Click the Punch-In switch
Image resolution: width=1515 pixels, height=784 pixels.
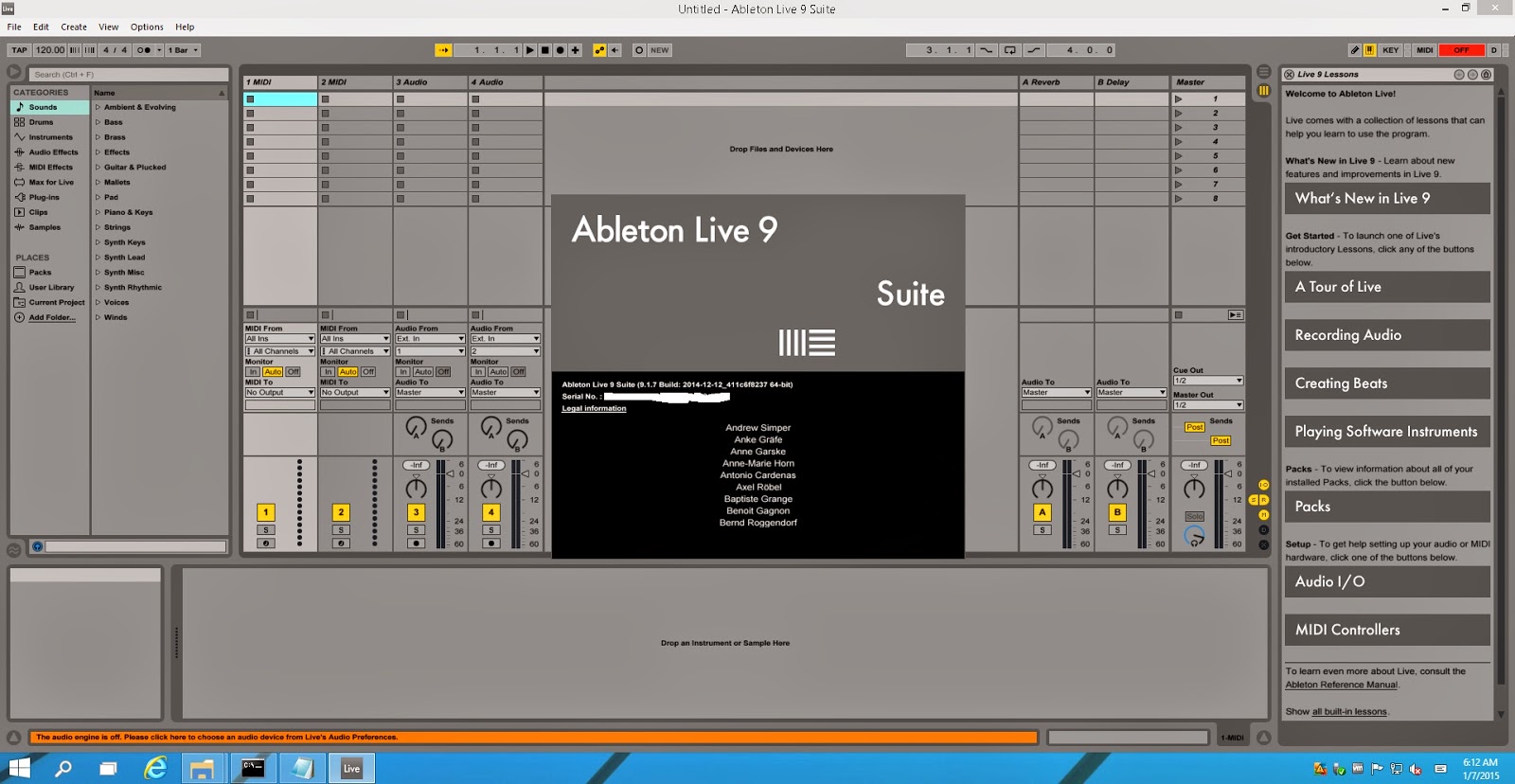tap(987, 50)
